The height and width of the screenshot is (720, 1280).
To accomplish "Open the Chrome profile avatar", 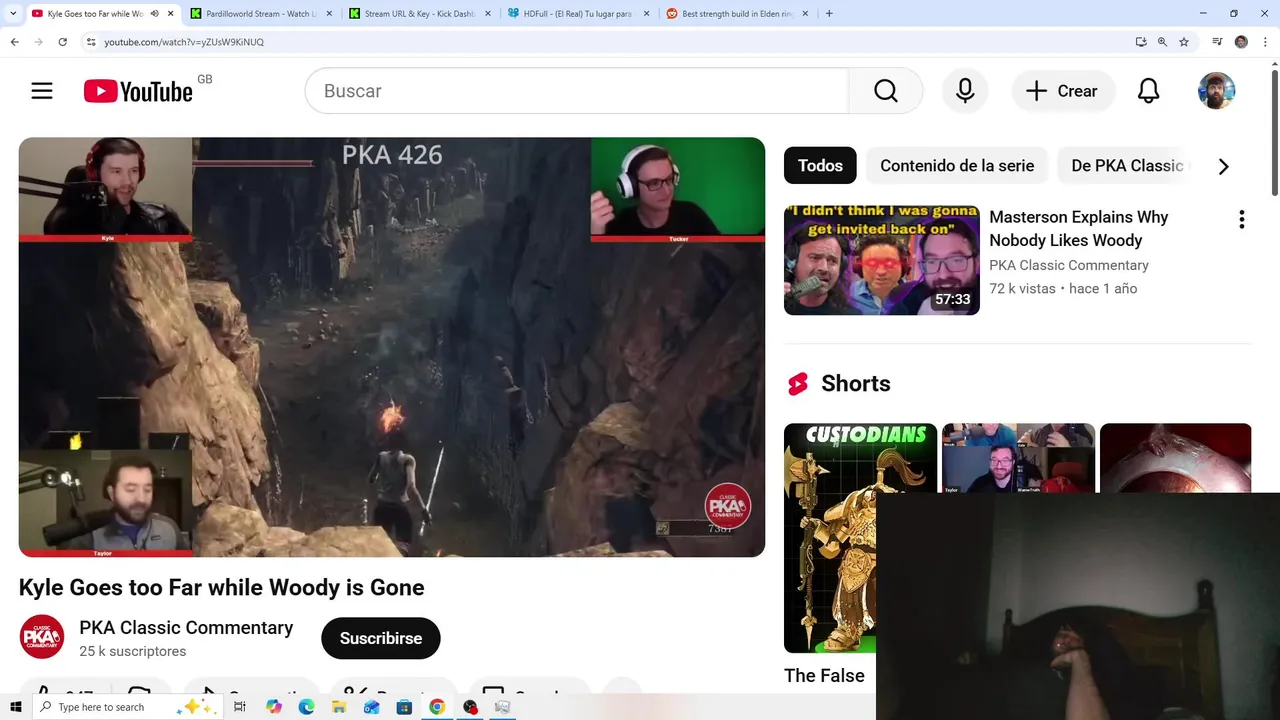I will tap(1241, 42).
